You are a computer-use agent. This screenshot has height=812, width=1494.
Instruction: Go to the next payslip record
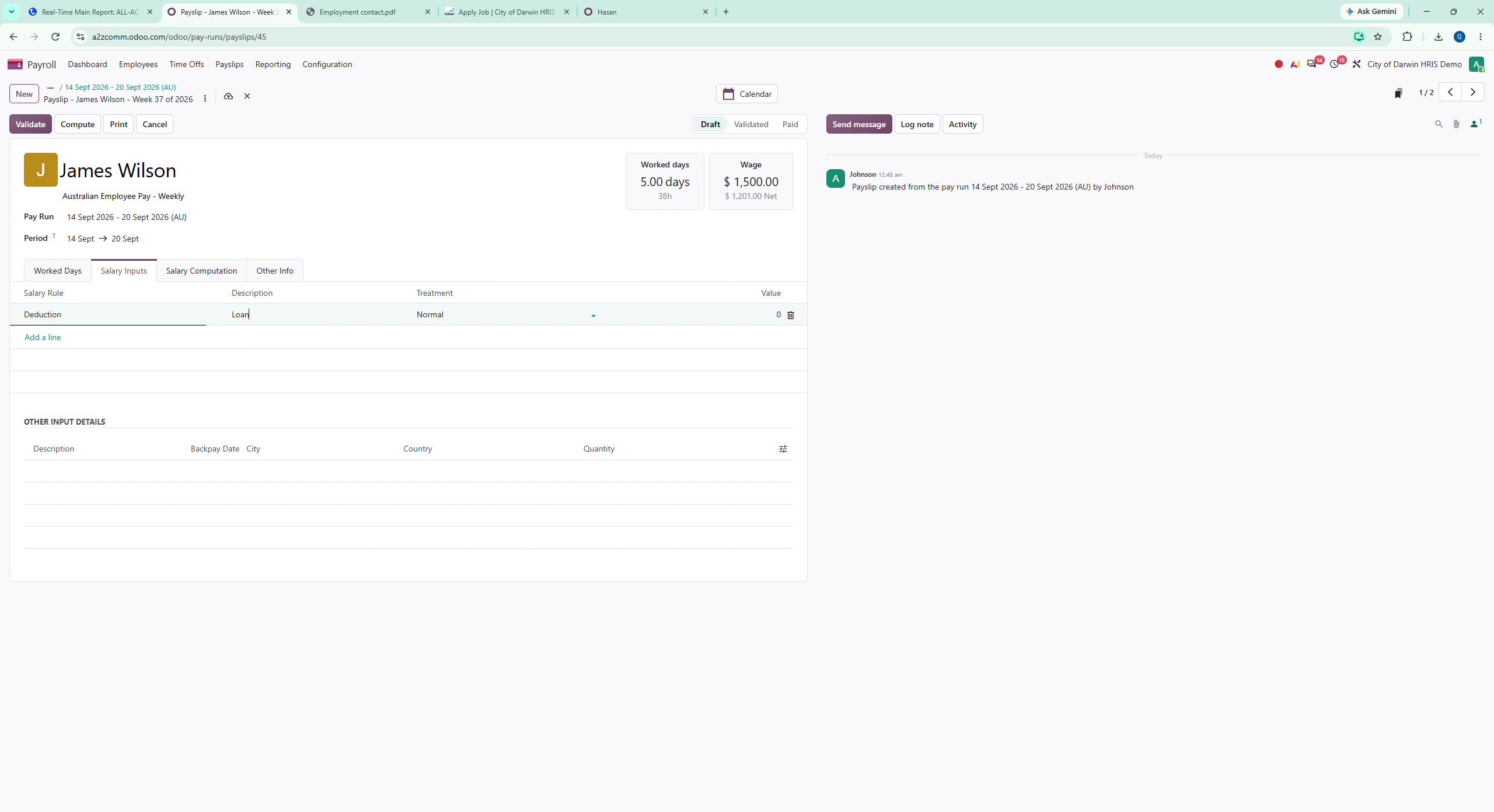[x=1473, y=92]
